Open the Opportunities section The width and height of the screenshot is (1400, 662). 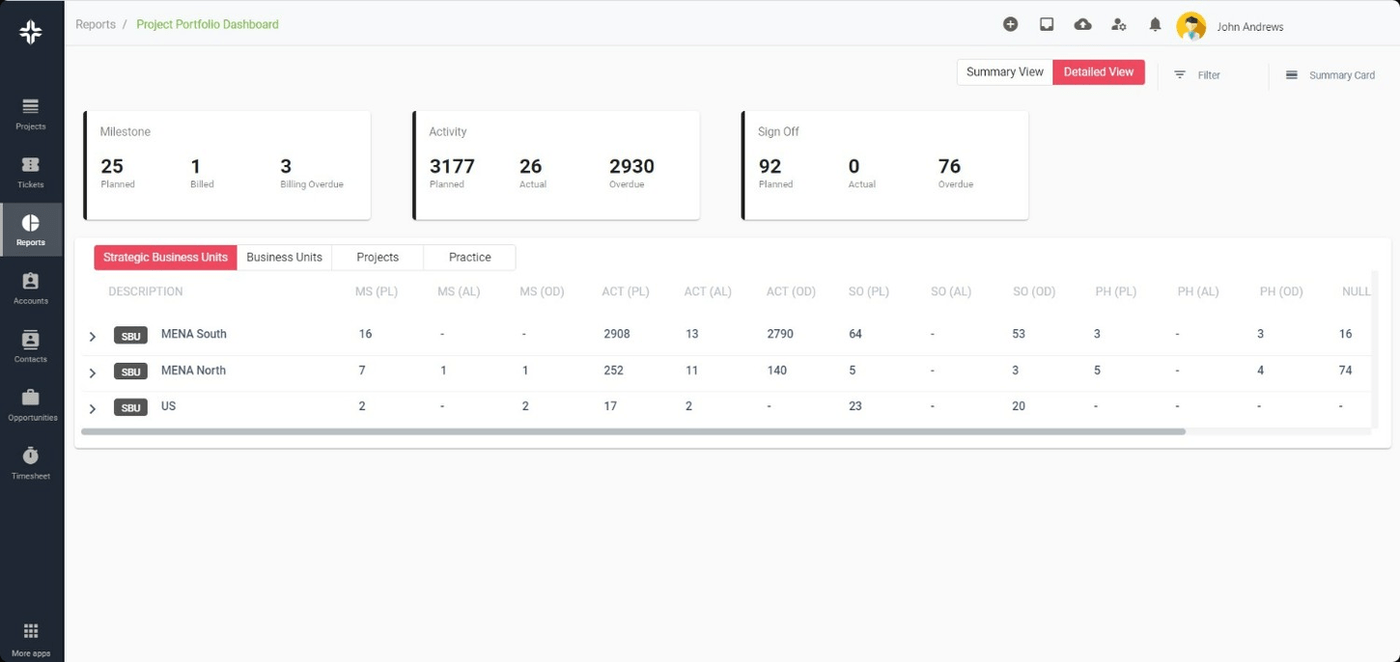[30, 404]
